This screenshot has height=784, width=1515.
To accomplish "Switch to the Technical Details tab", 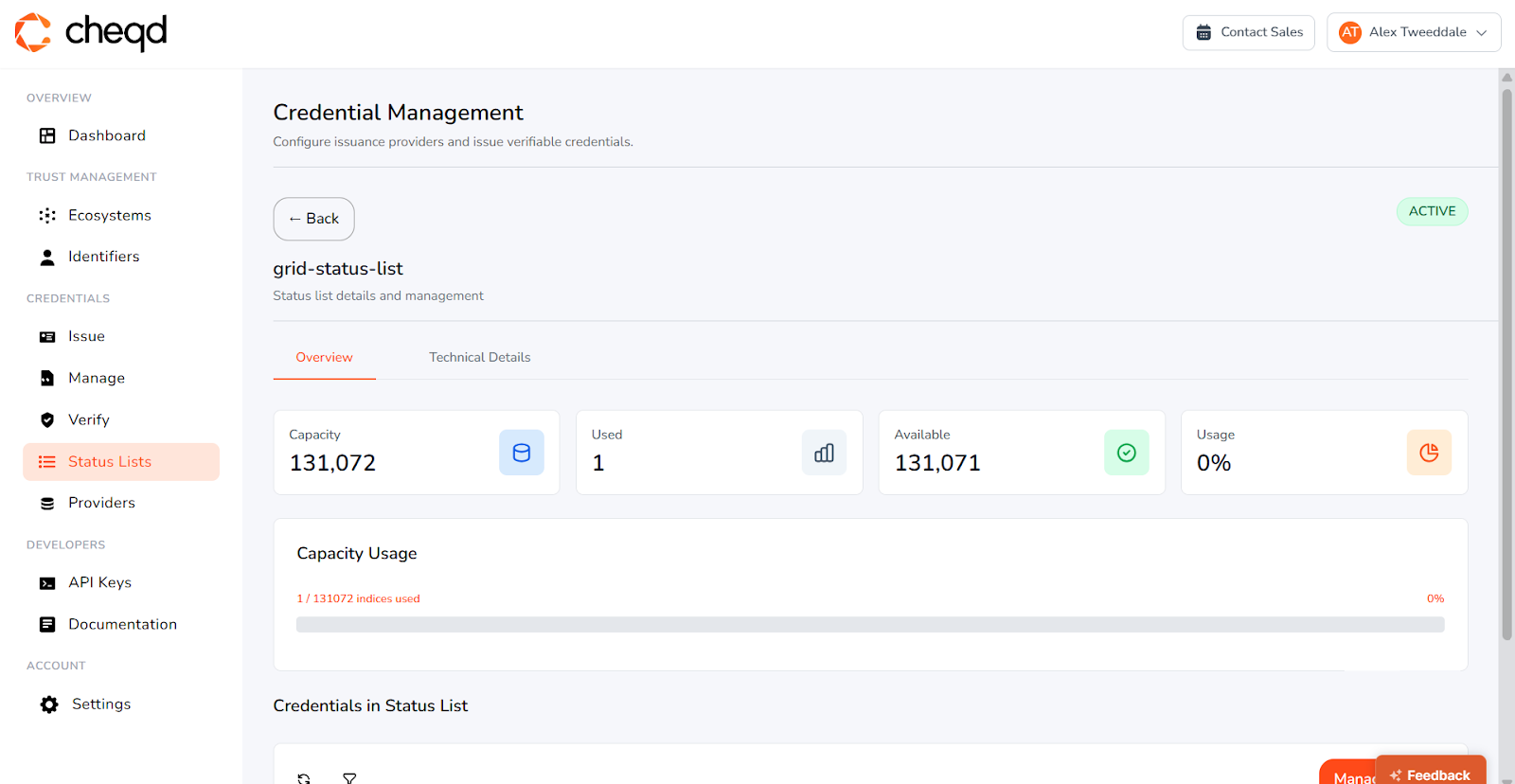I will [x=479, y=357].
